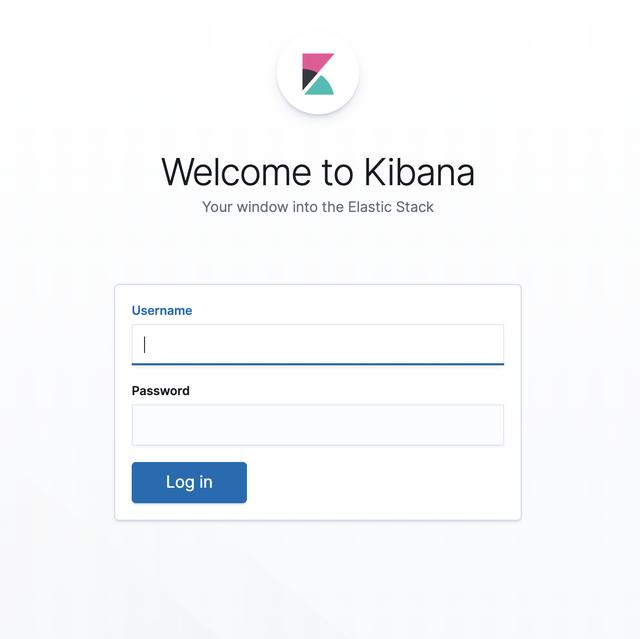Click the Elastic Stack subtitle text
The image size is (640, 639).
pyautogui.click(x=318, y=207)
